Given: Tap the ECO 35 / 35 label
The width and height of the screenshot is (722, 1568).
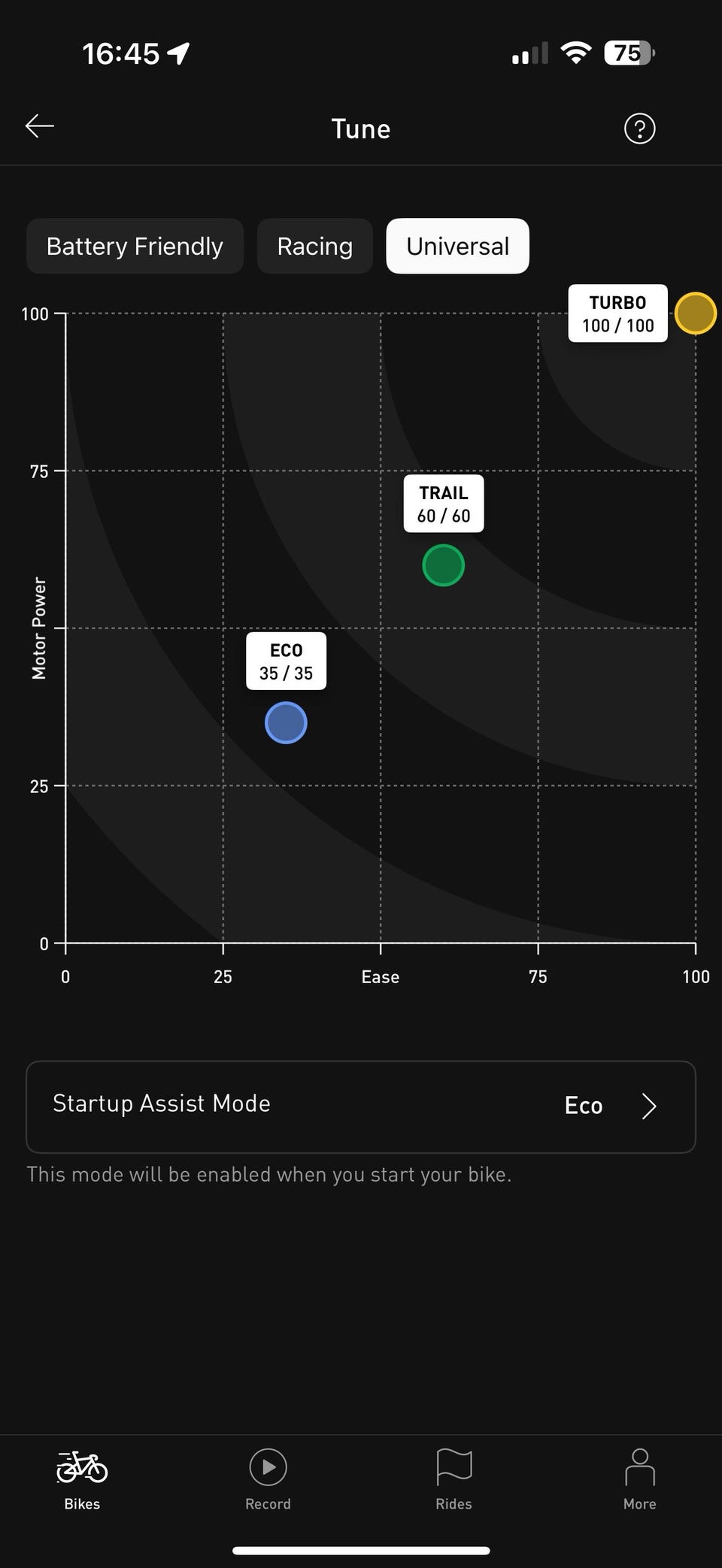Looking at the screenshot, I should [x=286, y=661].
